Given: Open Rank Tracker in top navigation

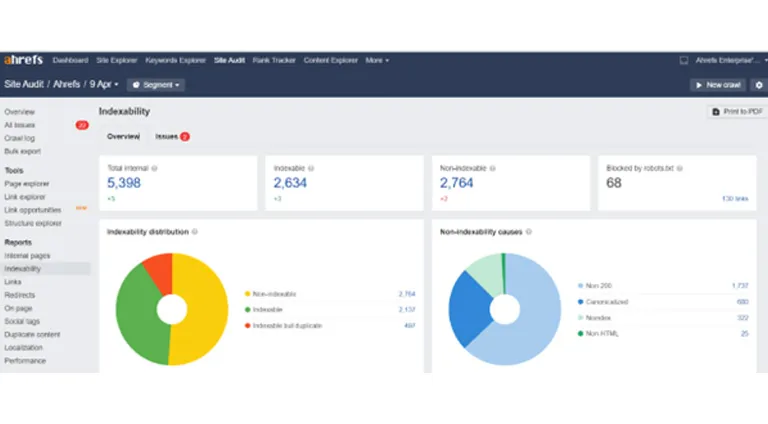Looking at the screenshot, I should coord(274,60).
